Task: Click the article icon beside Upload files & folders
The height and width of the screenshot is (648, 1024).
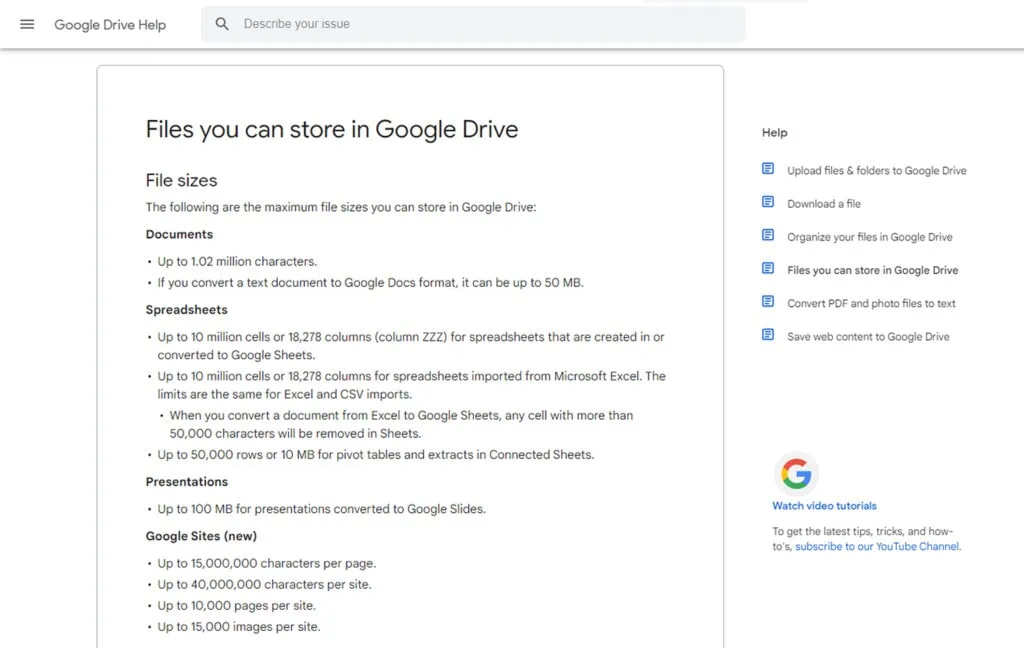Action: point(768,169)
